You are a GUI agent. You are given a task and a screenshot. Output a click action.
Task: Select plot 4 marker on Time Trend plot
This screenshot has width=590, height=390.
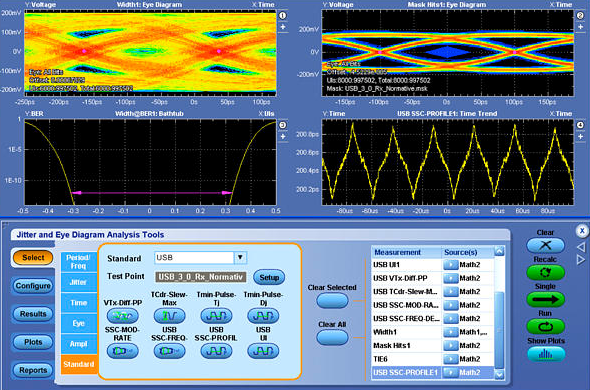pos(580,125)
